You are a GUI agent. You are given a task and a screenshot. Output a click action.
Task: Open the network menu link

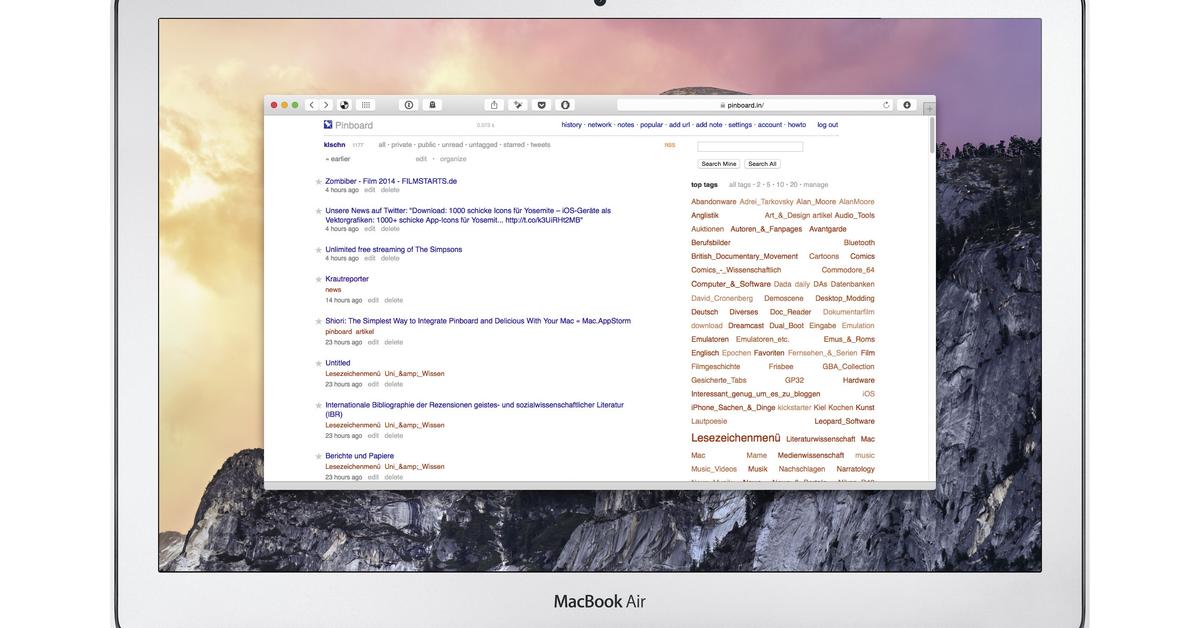point(600,125)
